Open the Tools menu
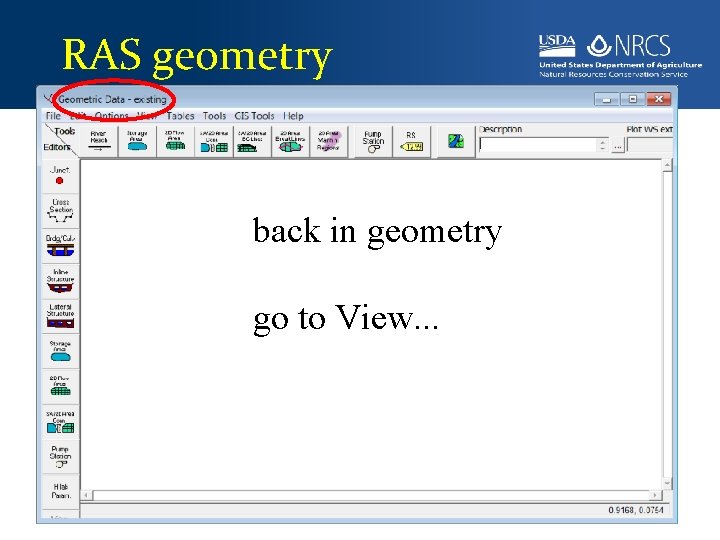Viewport: 720px width, 540px height. click(x=214, y=116)
